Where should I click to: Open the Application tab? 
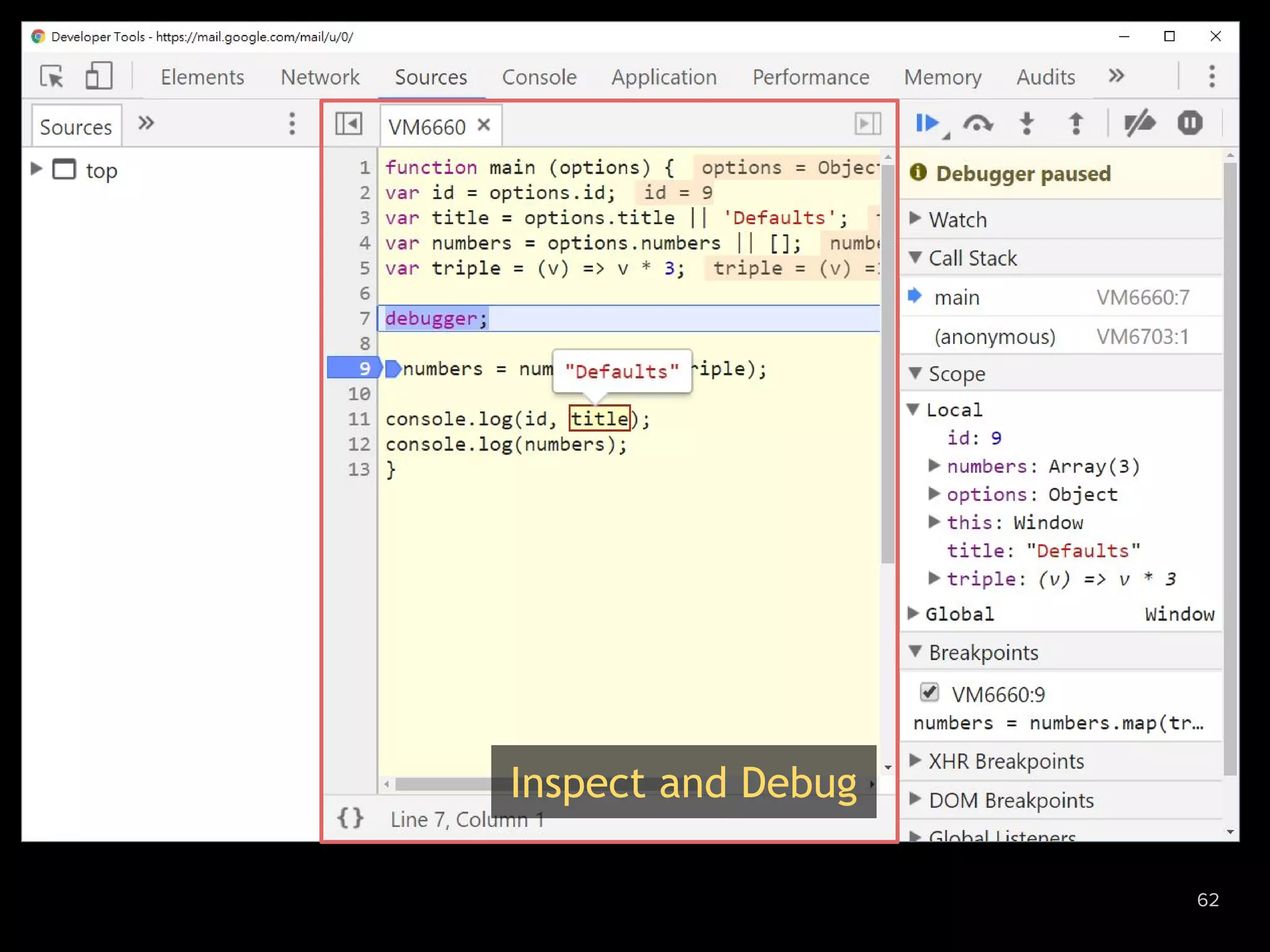click(664, 77)
